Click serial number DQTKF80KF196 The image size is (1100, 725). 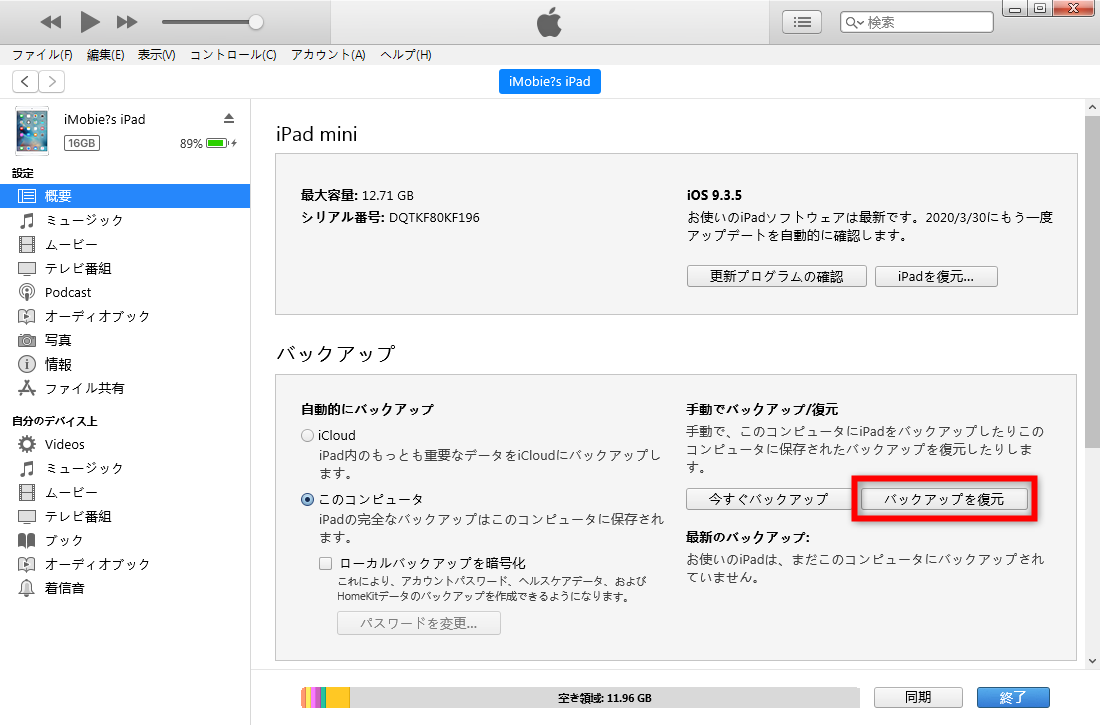coord(434,218)
